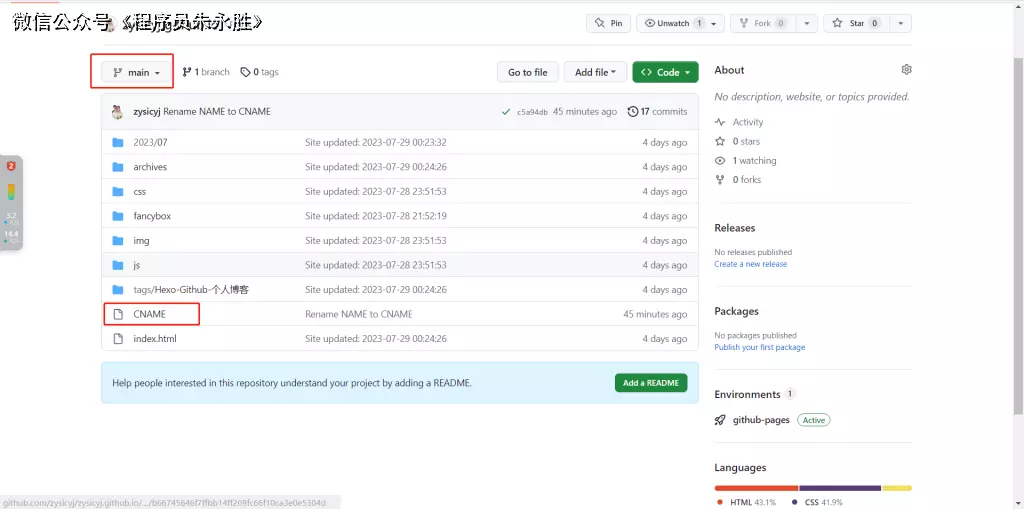The width and height of the screenshot is (1024, 509).
Task: Click the commit history clock icon
Action: coord(632,111)
